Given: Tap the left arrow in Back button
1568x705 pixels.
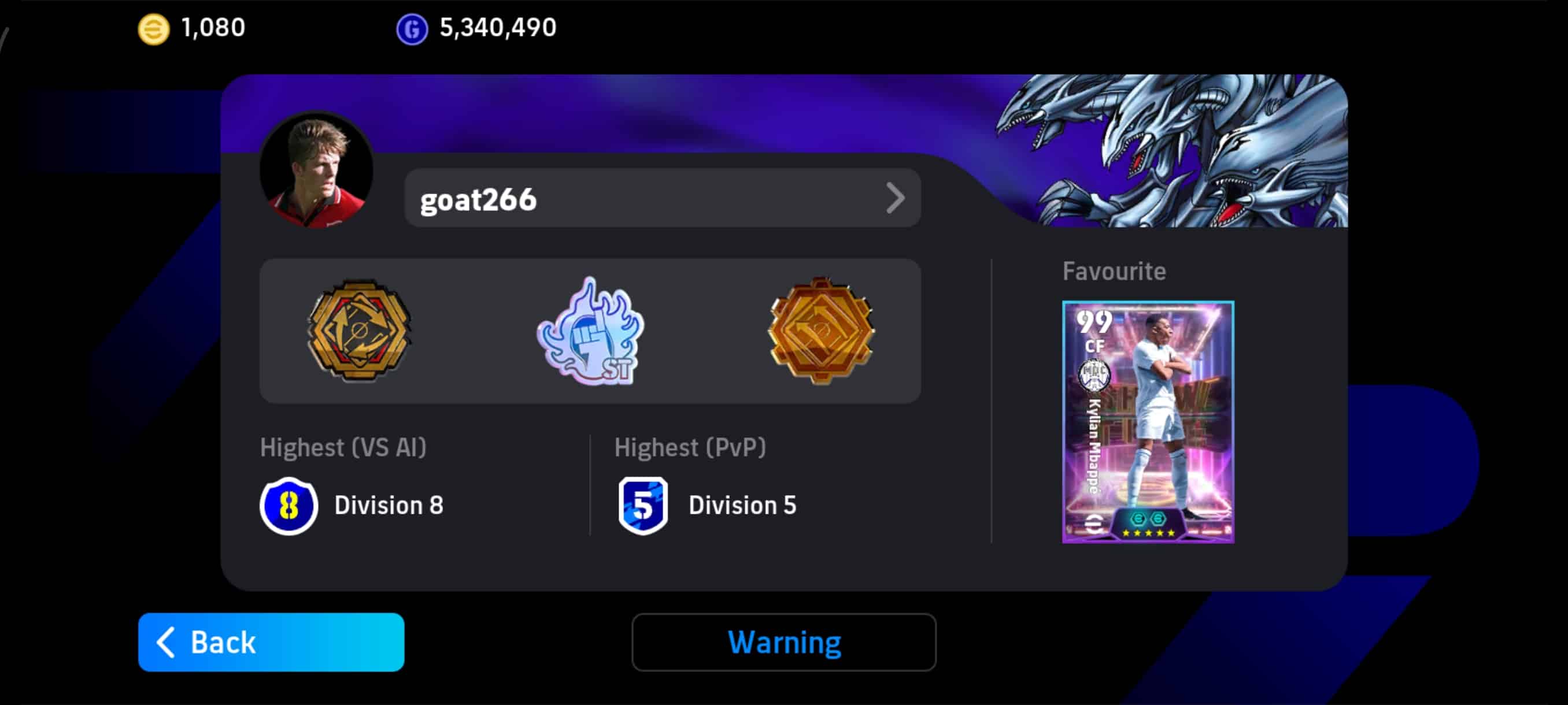Looking at the screenshot, I should pos(165,642).
